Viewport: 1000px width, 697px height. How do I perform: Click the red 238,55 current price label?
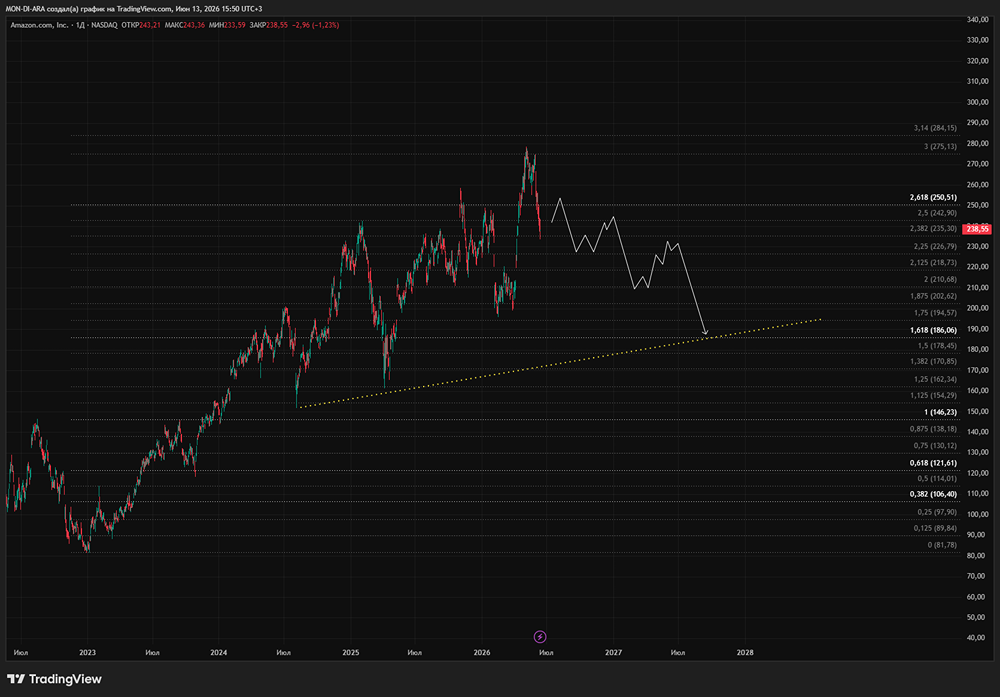[x=977, y=229]
